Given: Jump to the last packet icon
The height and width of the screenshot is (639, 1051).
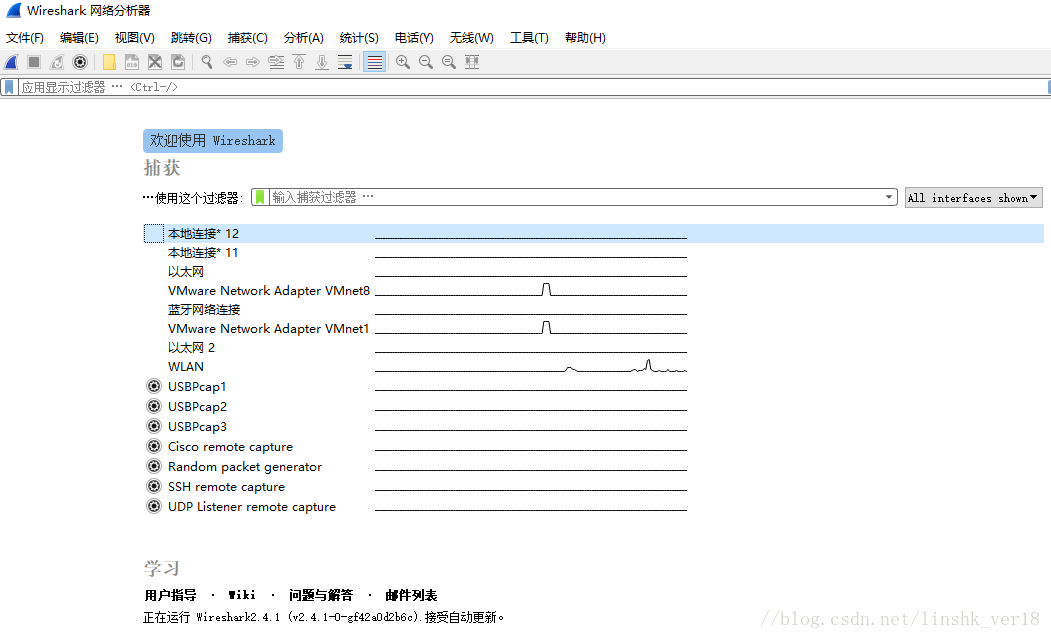Looking at the screenshot, I should (322, 62).
